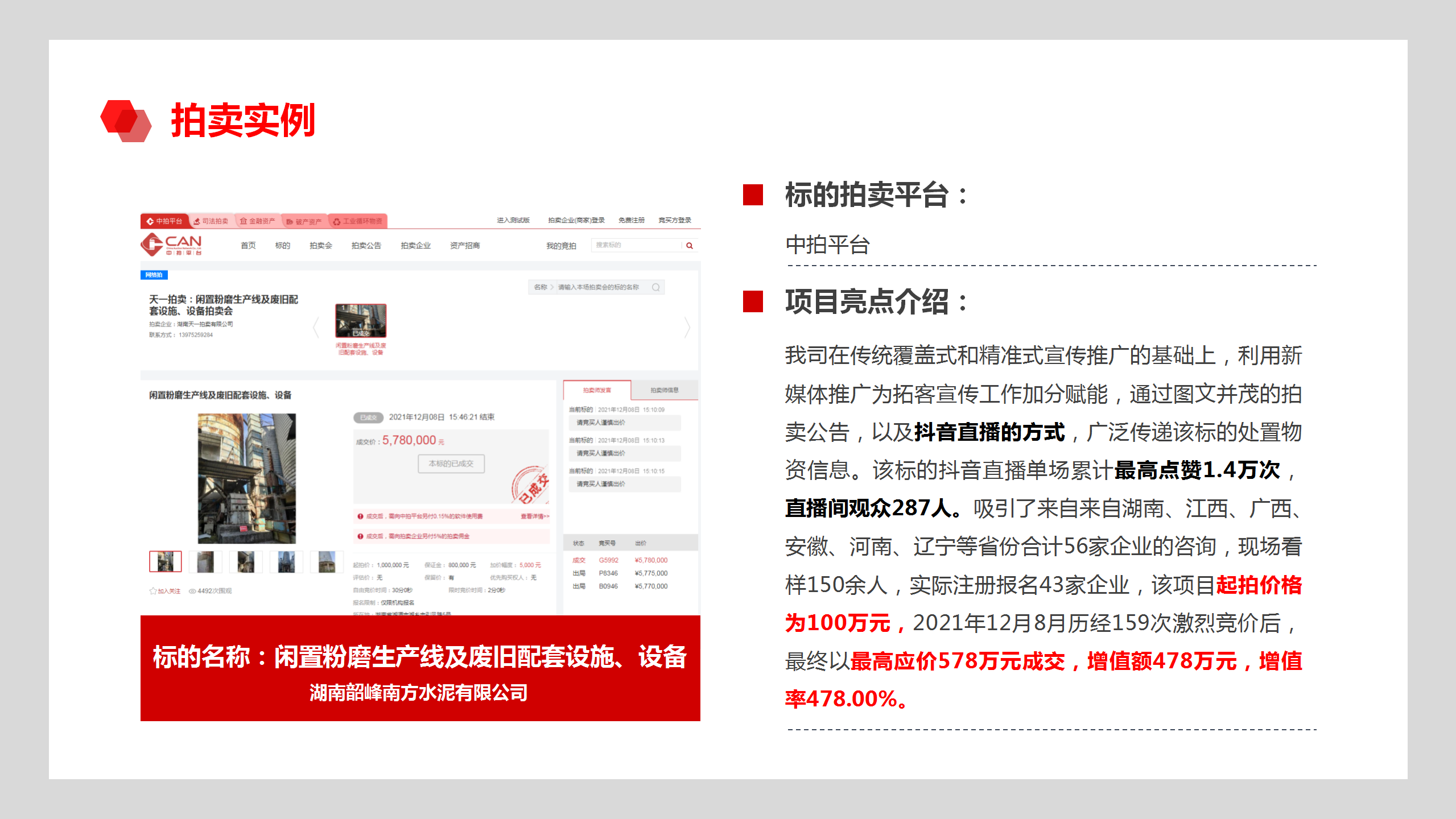Click the red magnifier search icon
1456x819 pixels.
690,246
